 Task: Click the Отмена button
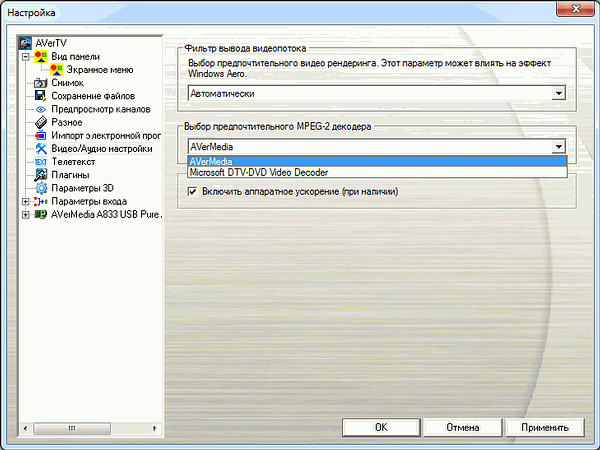tap(463, 427)
